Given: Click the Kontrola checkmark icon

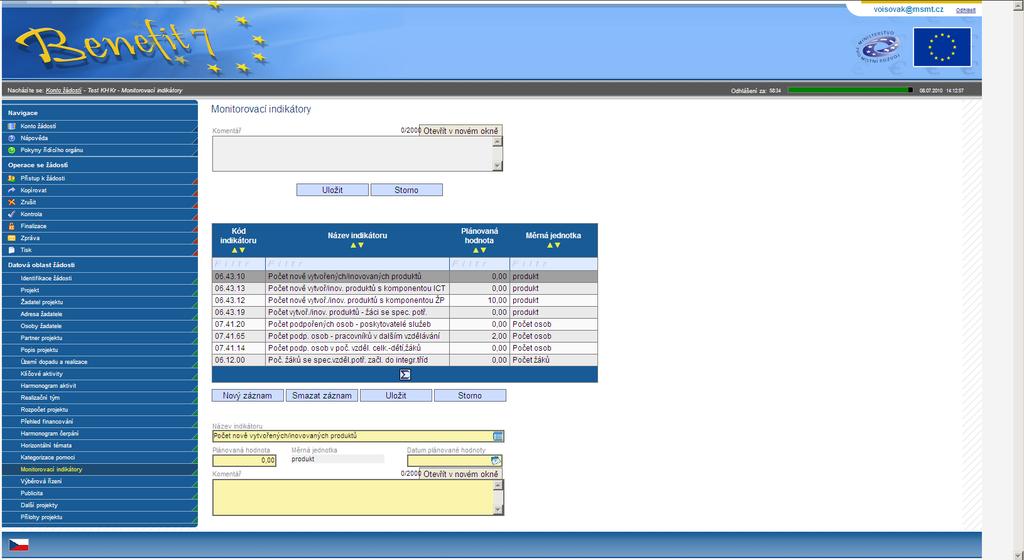Looking at the screenshot, I should click(x=11, y=214).
